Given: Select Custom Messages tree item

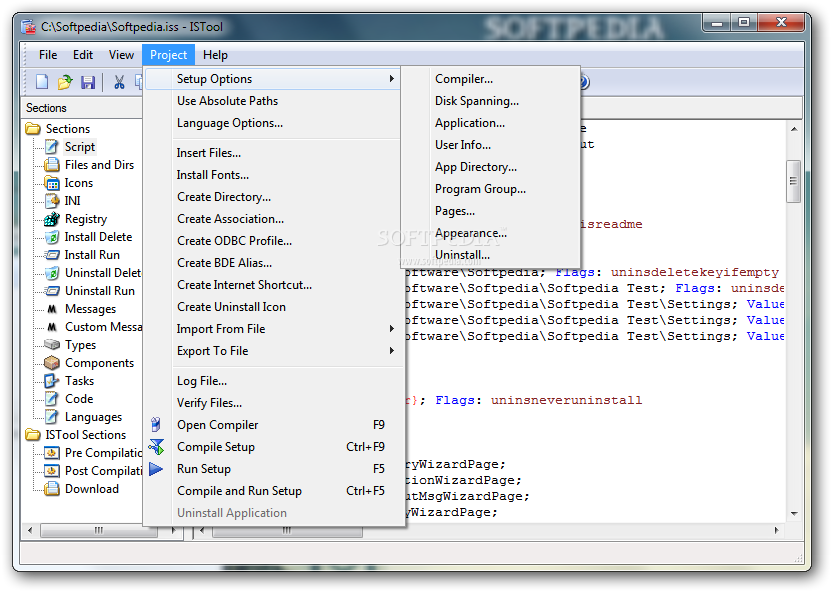Looking at the screenshot, I should pos(103,327).
